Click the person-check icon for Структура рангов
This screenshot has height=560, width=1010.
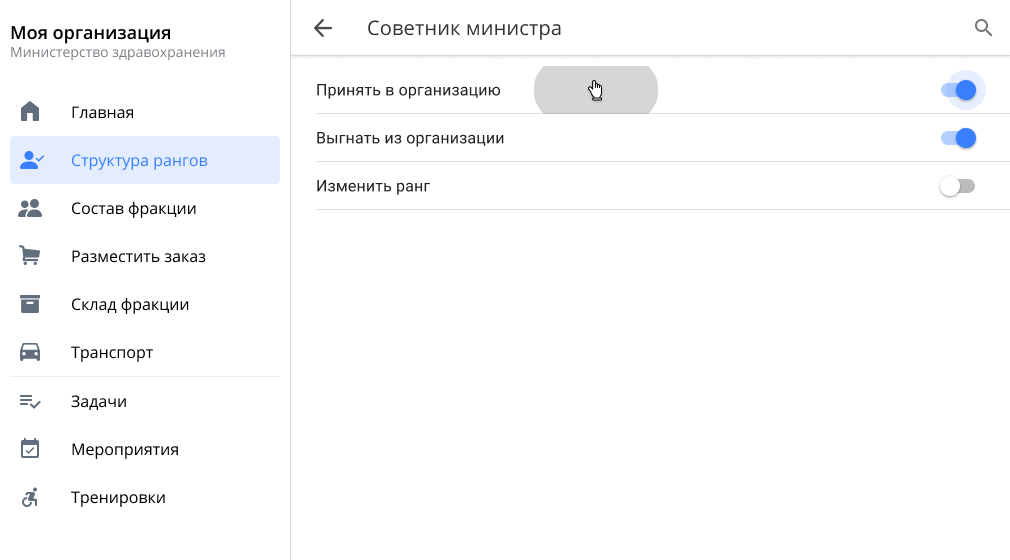point(31,160)
